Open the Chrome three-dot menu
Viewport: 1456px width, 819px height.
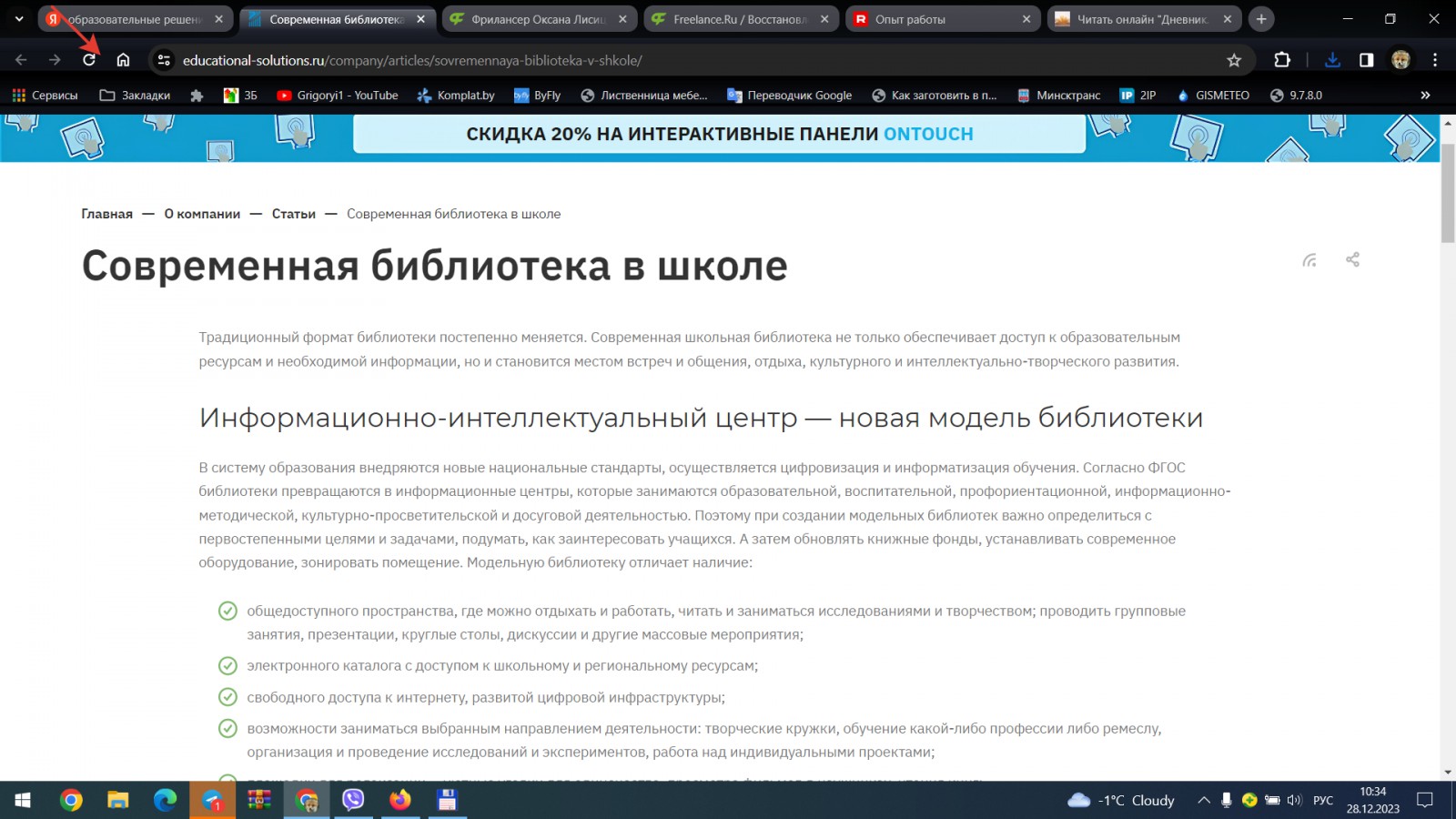(1435, 60)
